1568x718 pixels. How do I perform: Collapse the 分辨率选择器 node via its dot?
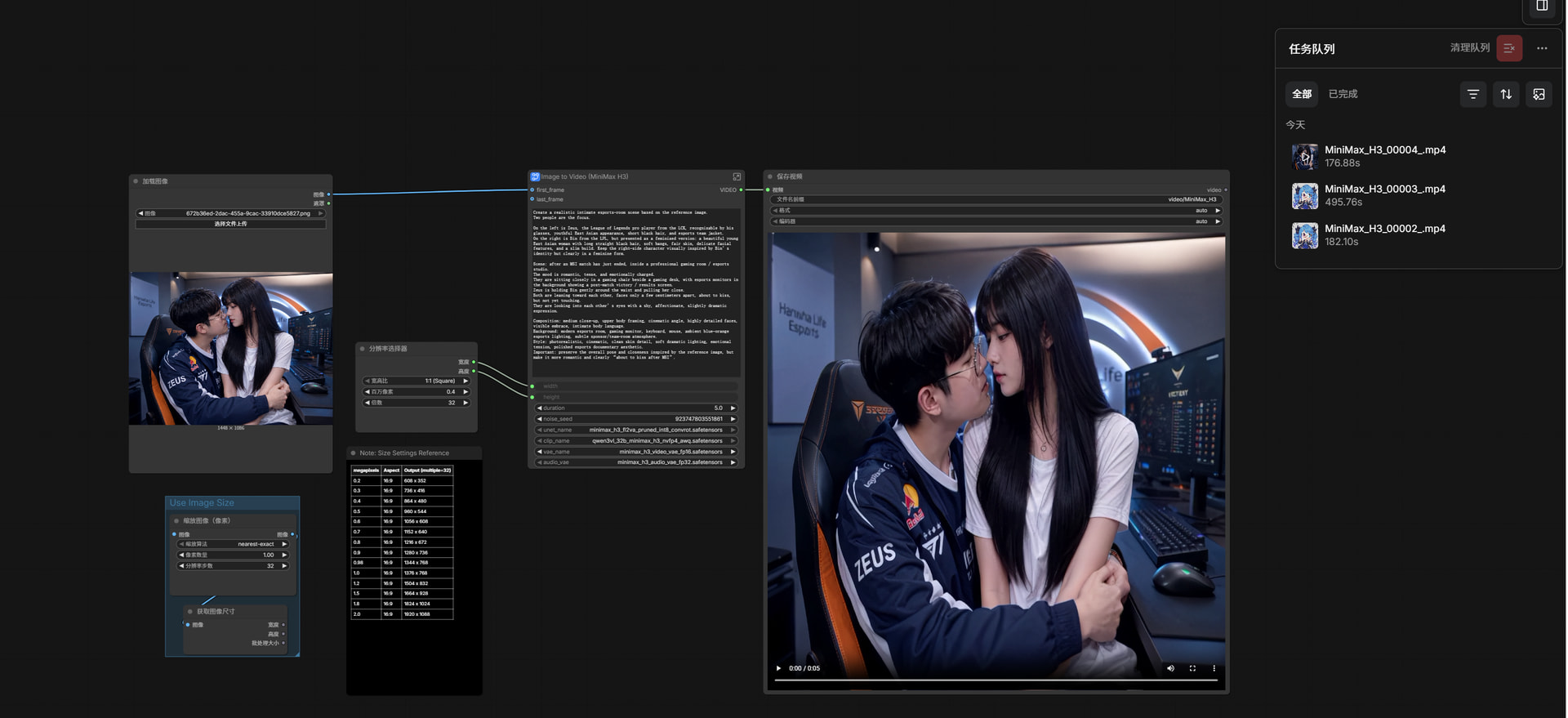363,349
